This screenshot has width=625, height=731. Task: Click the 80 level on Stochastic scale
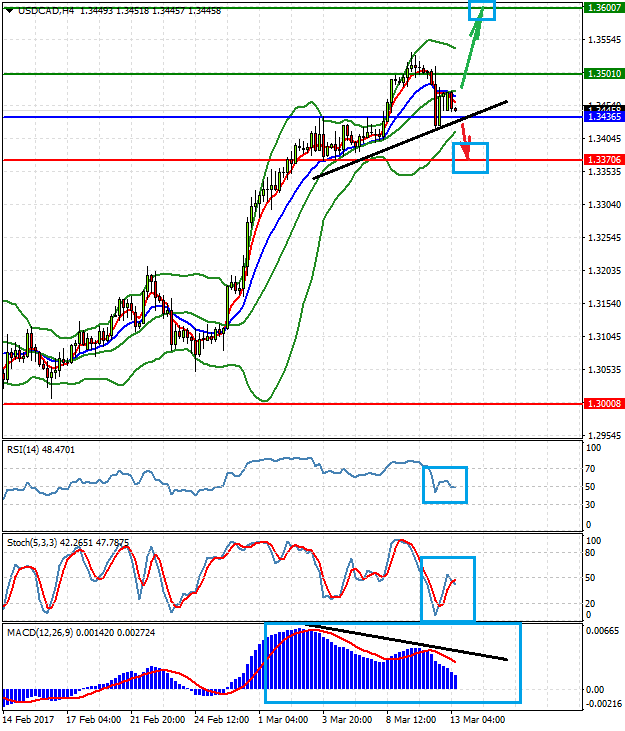point(591,553)
